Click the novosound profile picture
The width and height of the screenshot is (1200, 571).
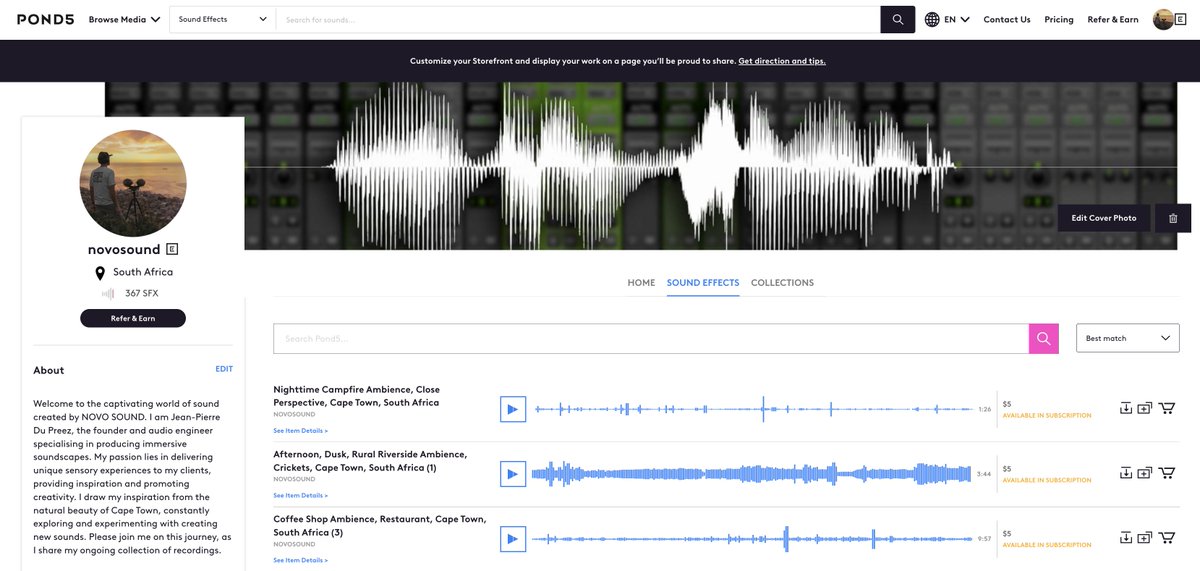133,183
